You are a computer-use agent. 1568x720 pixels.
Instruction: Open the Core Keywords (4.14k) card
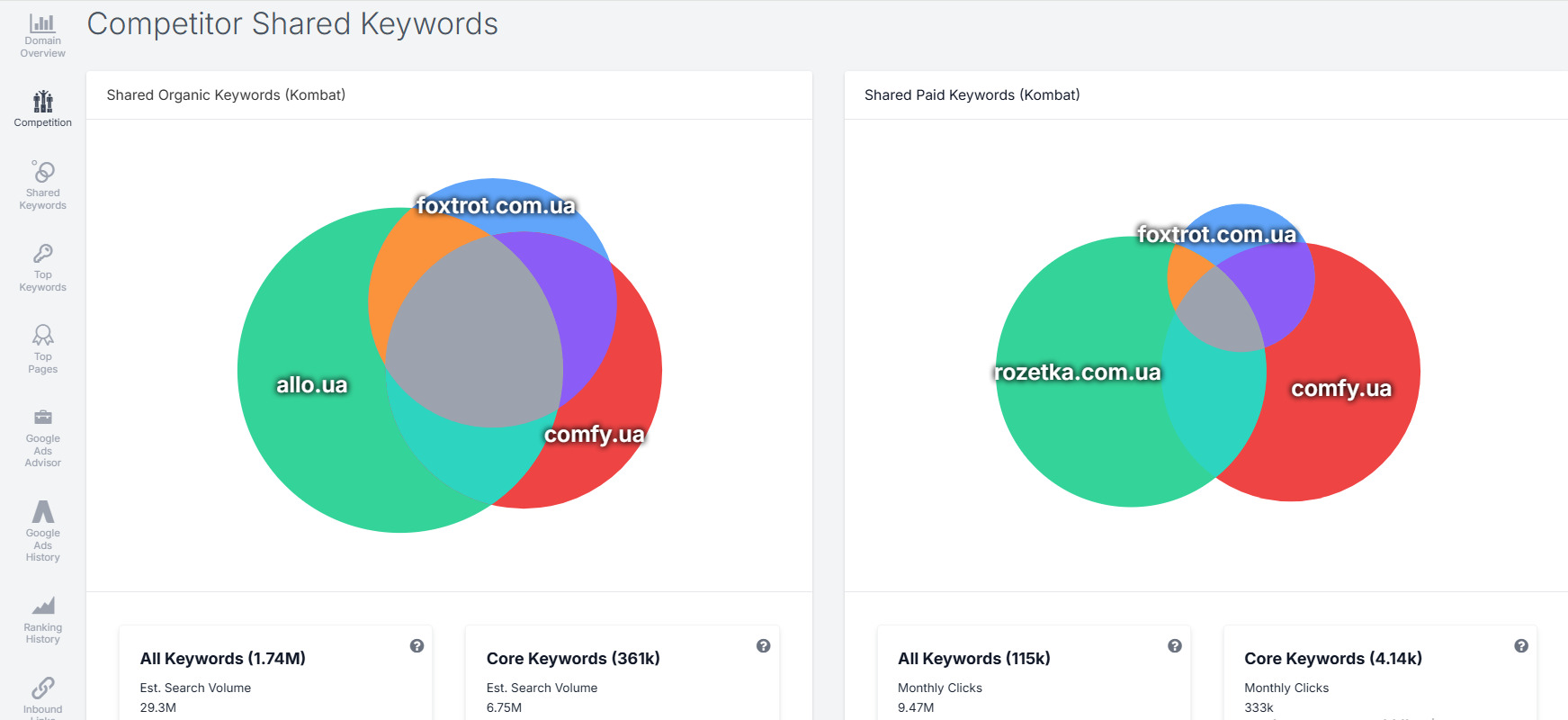(1380, 672)
